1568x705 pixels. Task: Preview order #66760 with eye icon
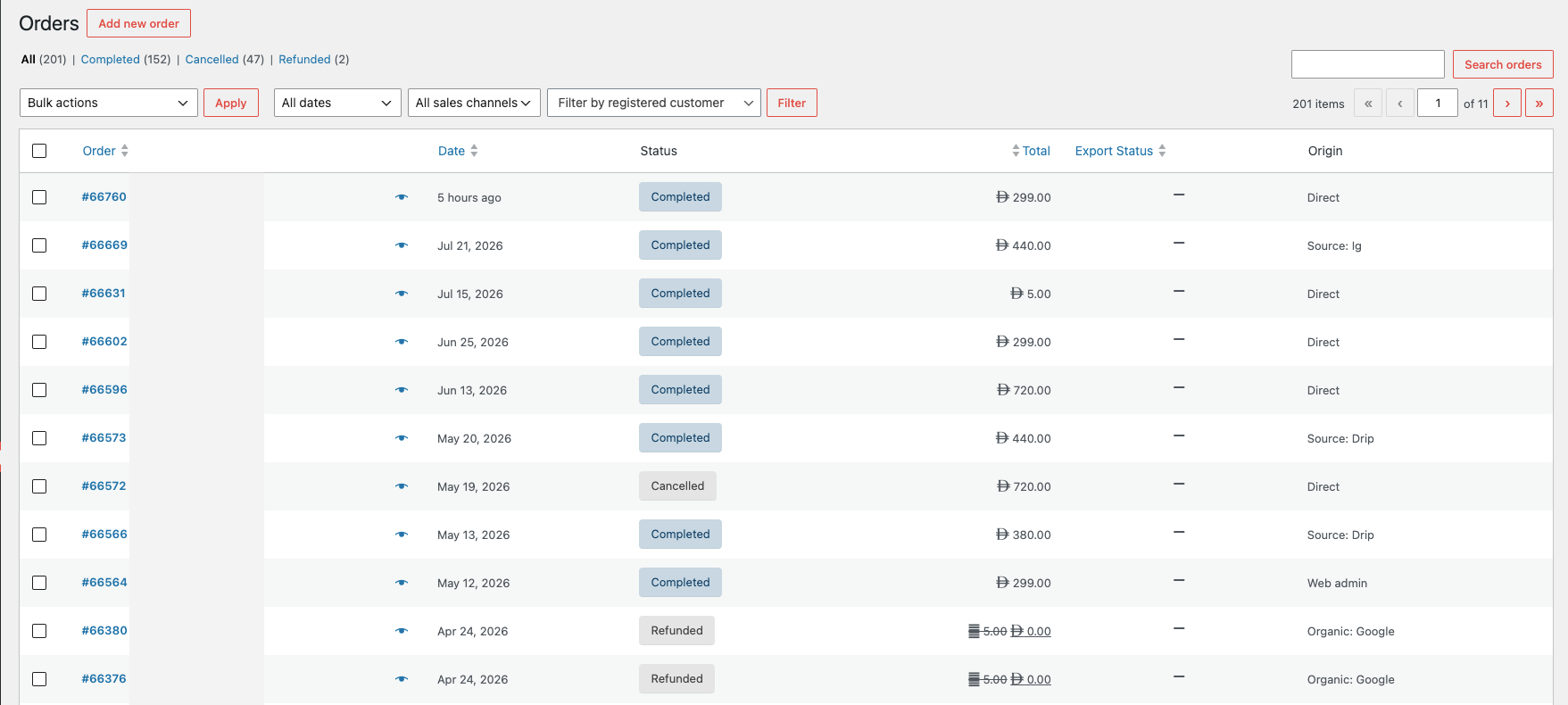402,197
